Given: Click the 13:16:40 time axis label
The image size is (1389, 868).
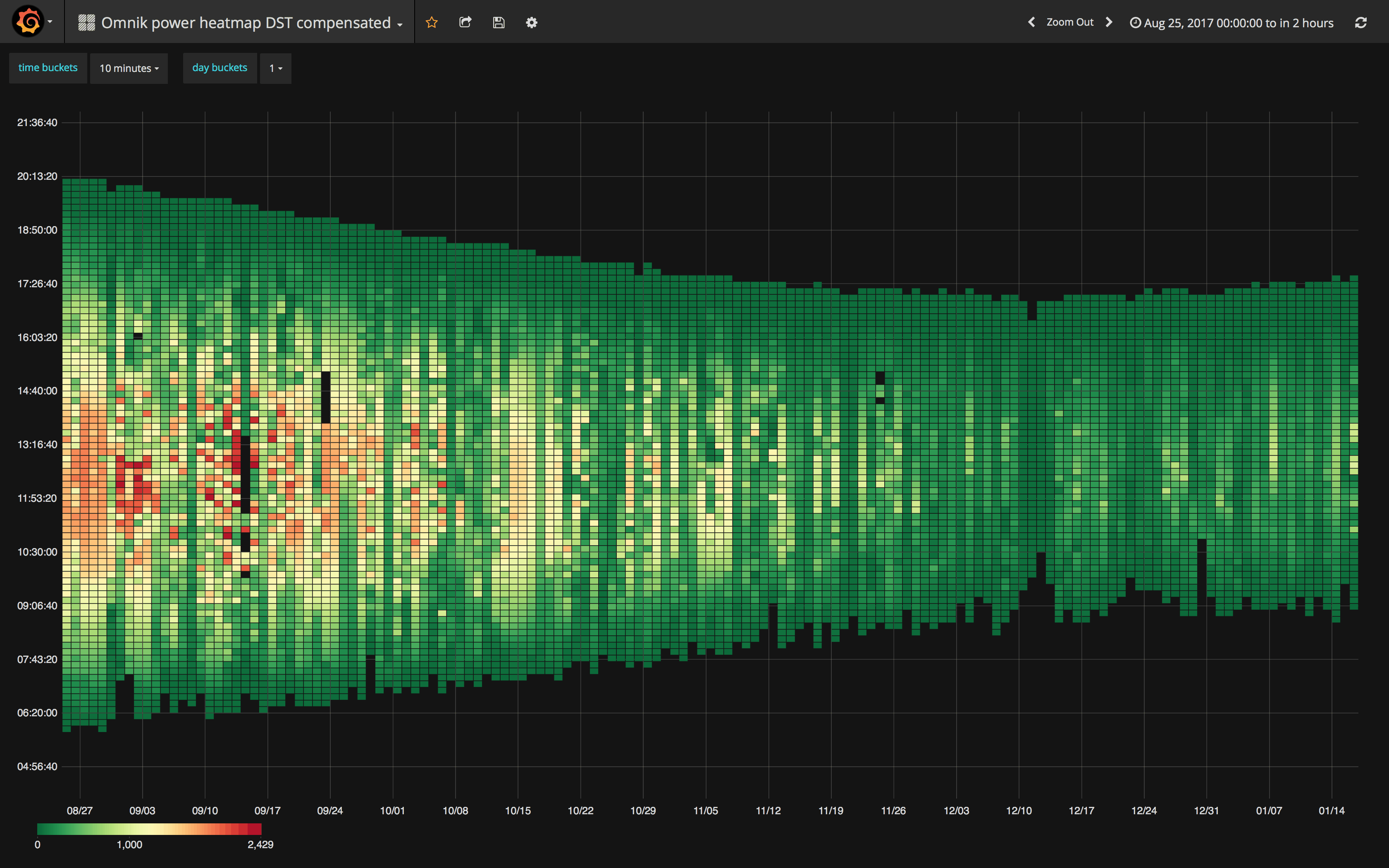Looking at the screenshot, I should (x=37, y=444).
